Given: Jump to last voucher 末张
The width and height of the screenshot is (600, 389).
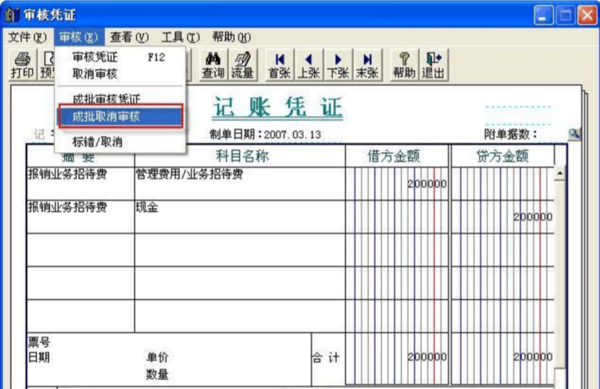Looking at the screenshot, I should [367, 65].
